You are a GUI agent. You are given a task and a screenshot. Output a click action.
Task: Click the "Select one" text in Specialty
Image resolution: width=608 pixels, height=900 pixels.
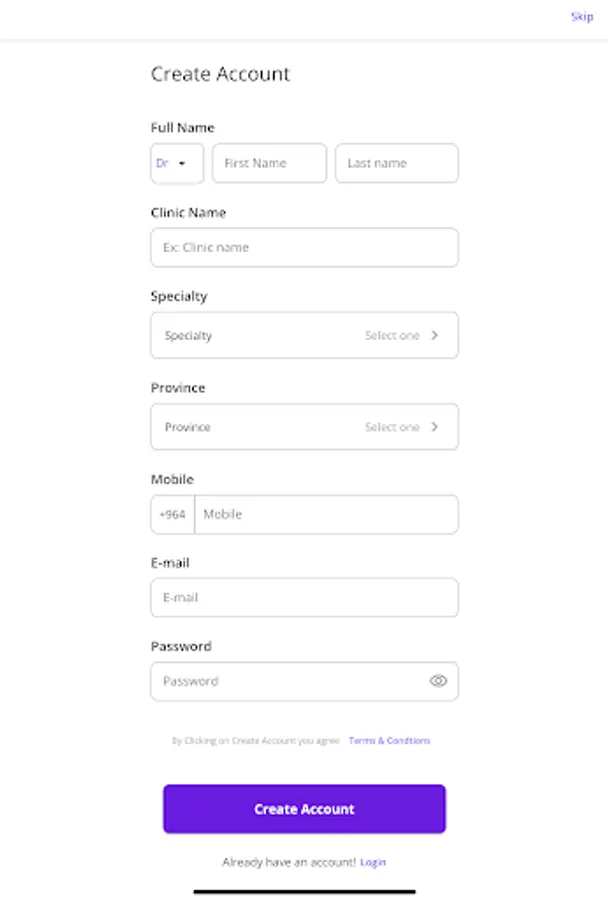tap(392, 336)
